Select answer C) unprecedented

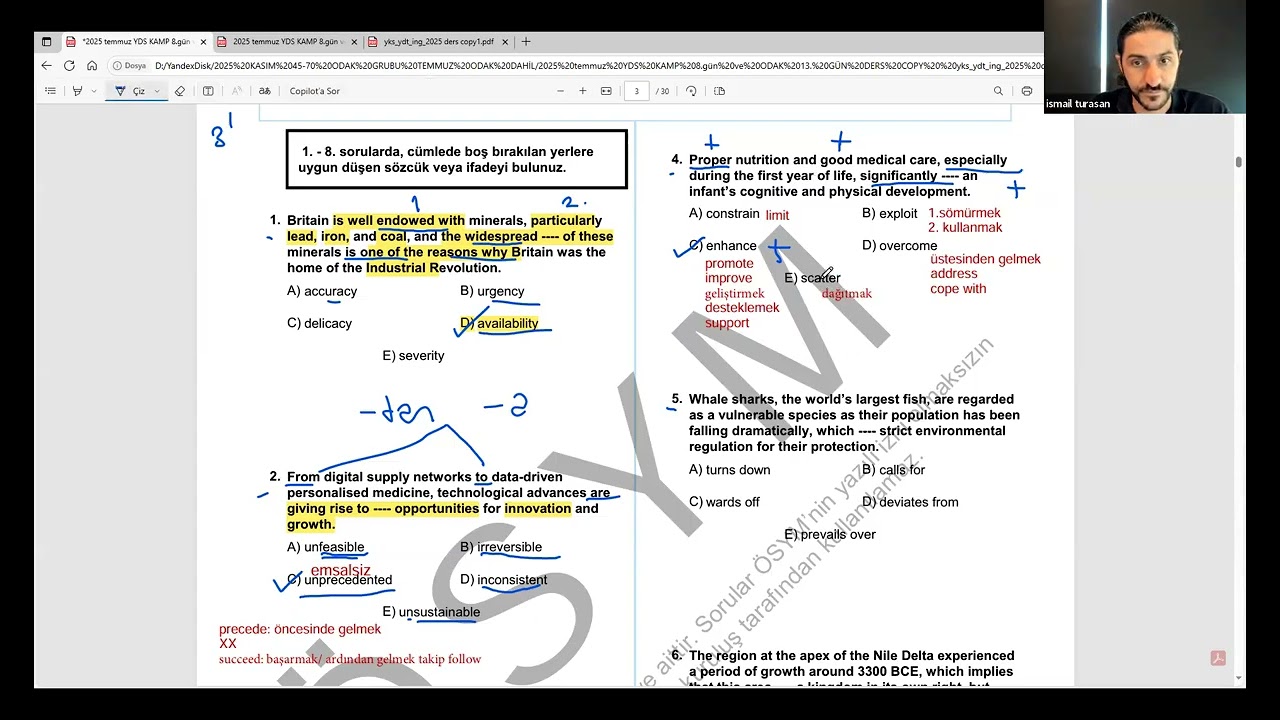point(339,580)
